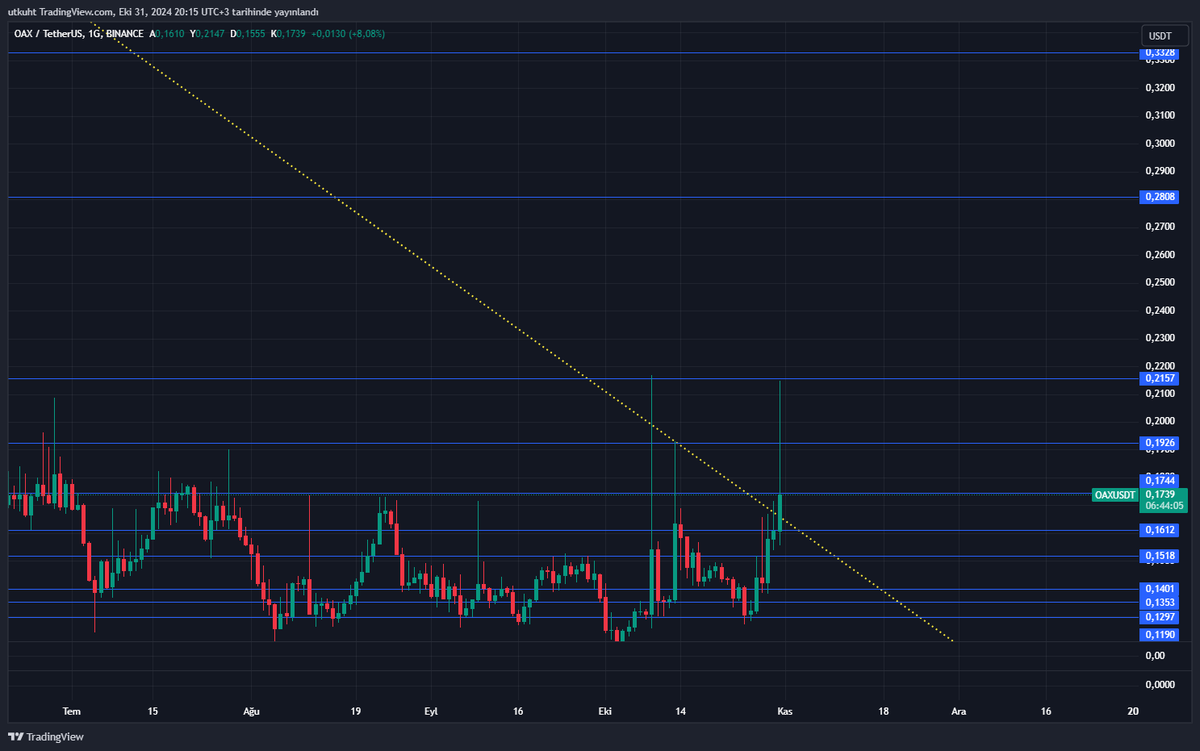Click the green OAXUSDT symbol tag
The image size is (1200, 751).
coord(1114,494)
